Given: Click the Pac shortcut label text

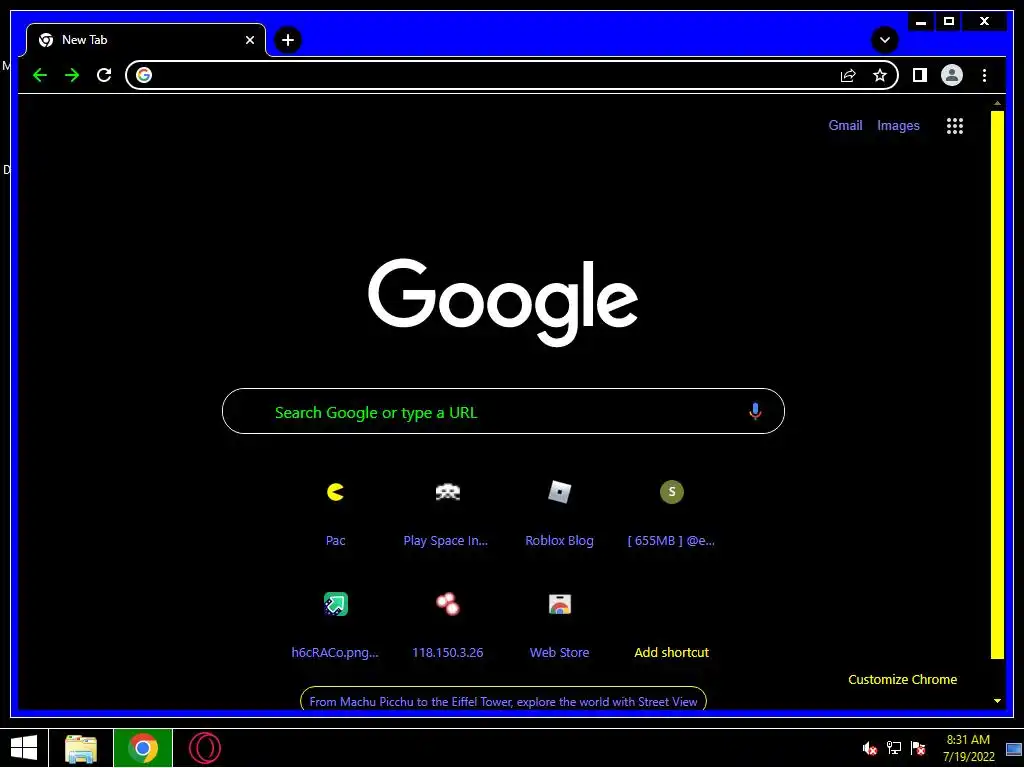Looking at the screenshot, I should tap(336, 541).
